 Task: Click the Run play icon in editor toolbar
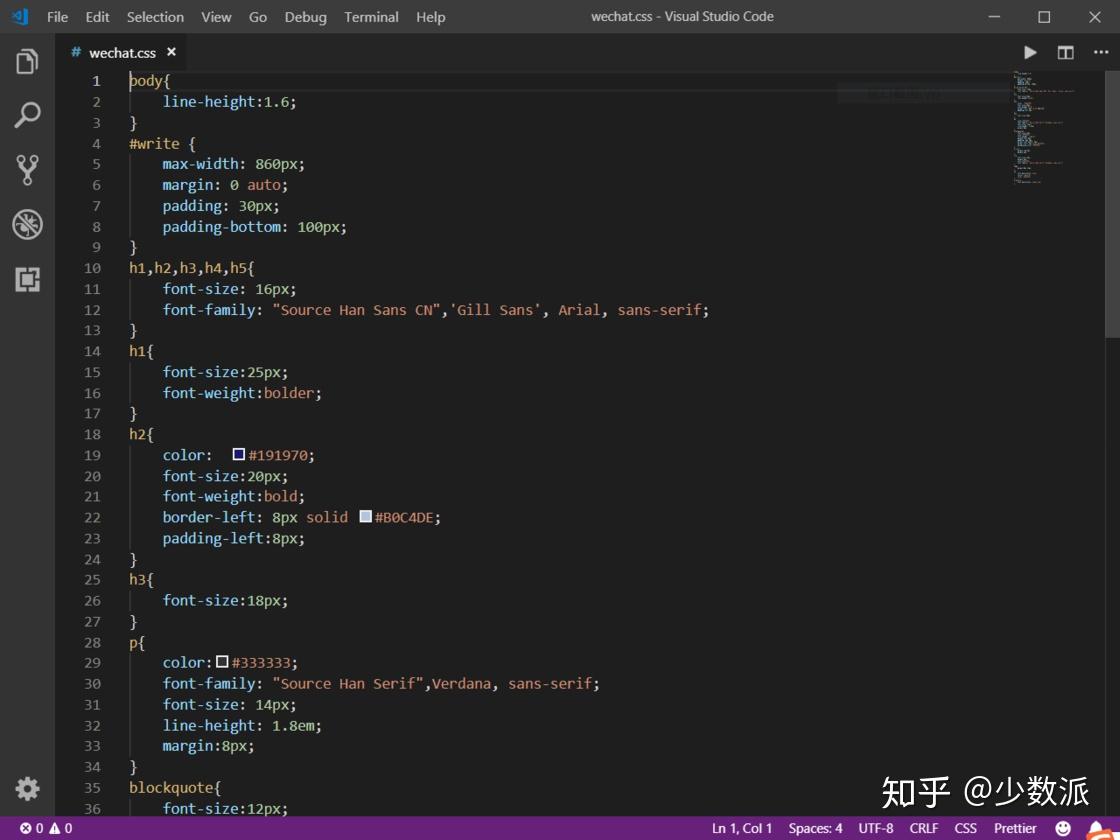(x=1030, y=52)
